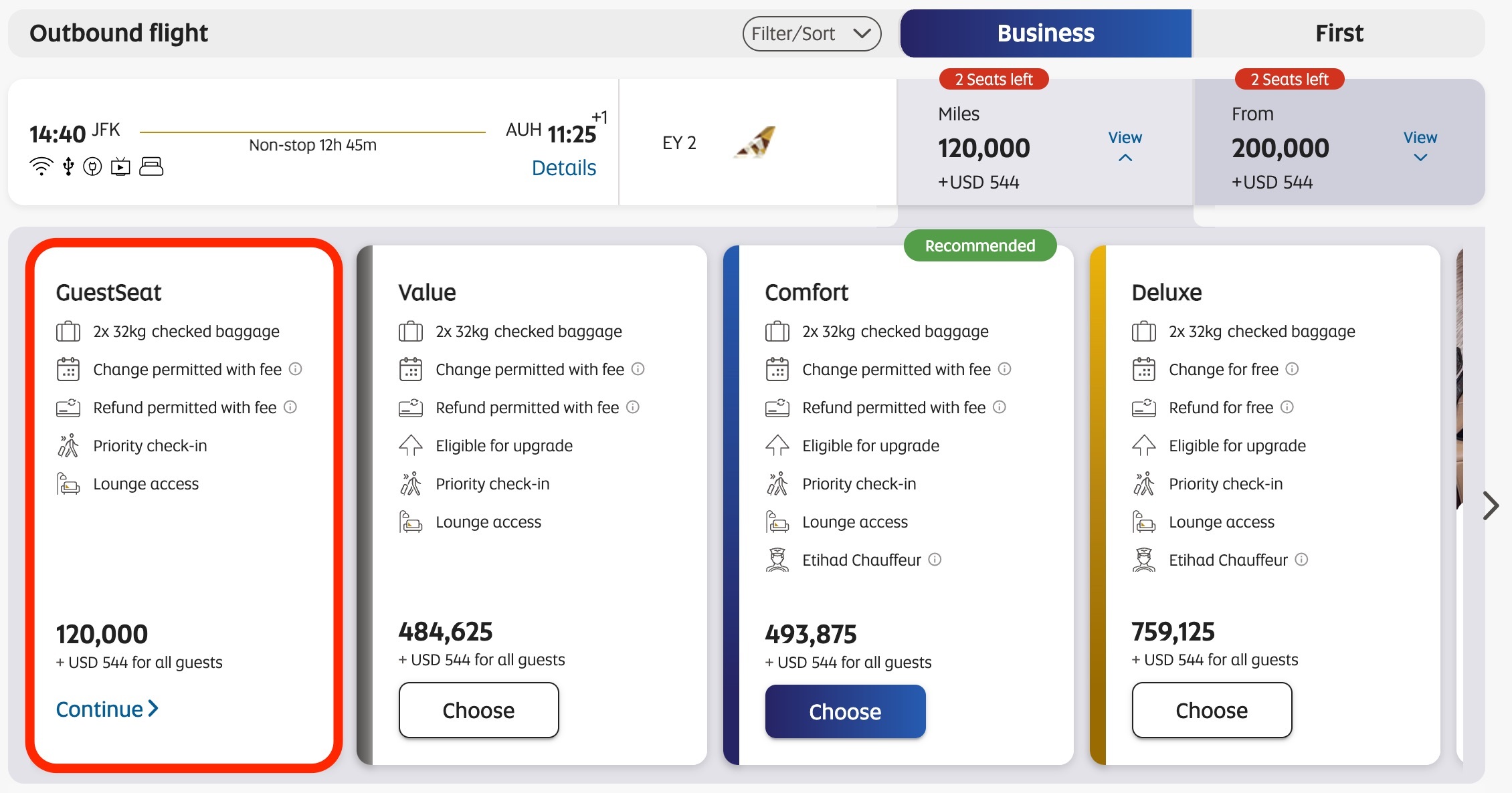1512x793 pixels.
Task: Open the info tooltip for Deluxe 'Change for free'
Action: coord(1293,368)
